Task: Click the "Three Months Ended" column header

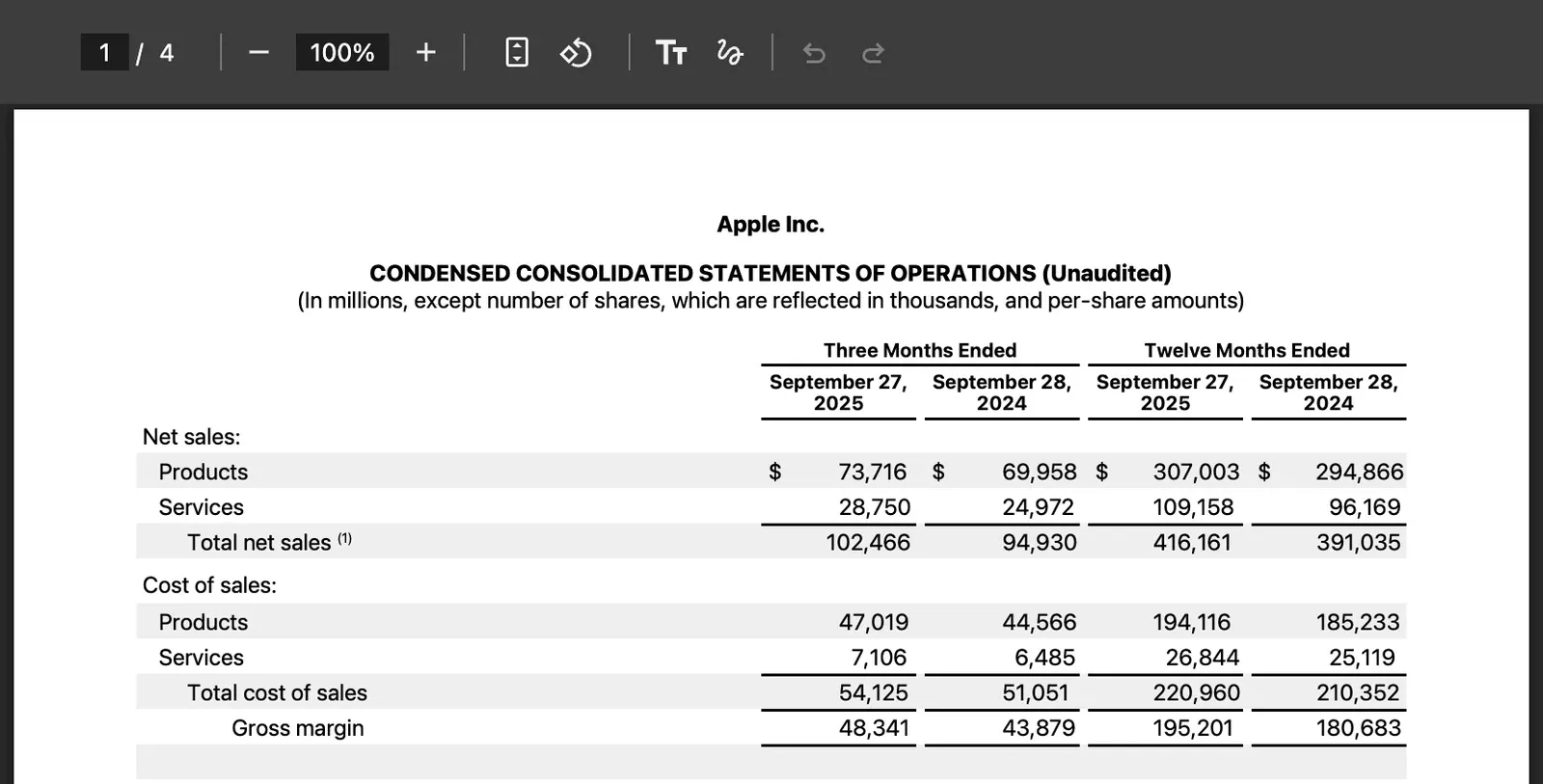Action: (920, 350)
